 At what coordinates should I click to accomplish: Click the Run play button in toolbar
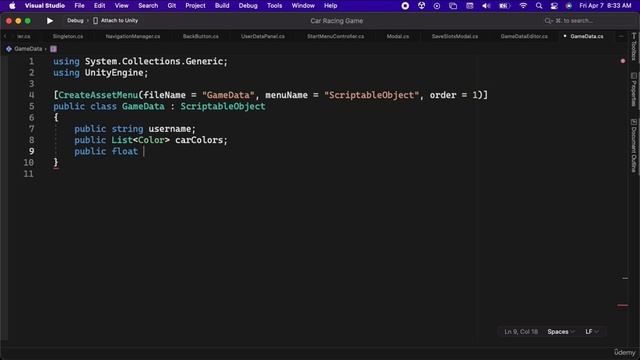(50, 20)
